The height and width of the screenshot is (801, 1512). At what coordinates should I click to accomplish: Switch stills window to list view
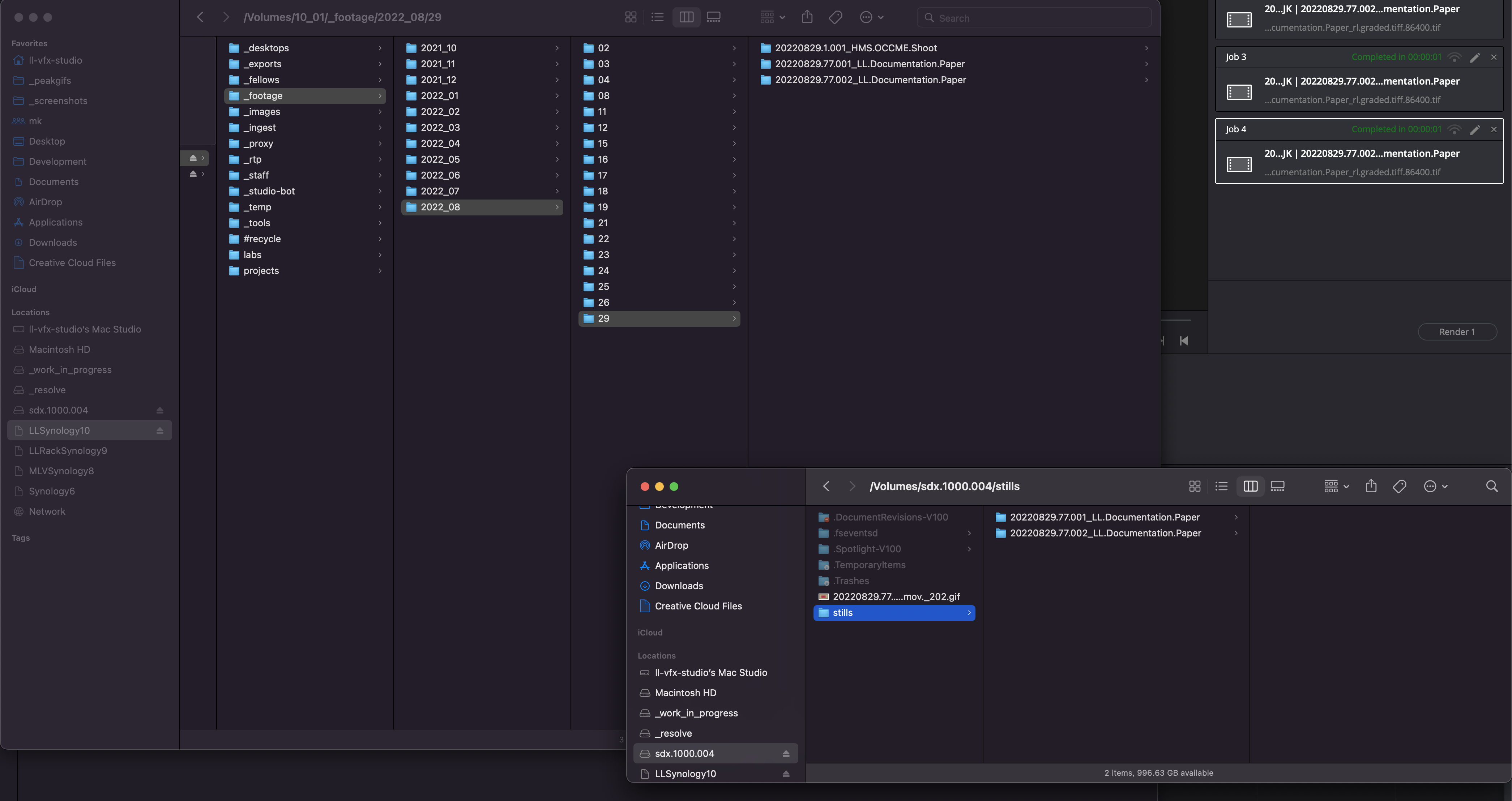(x=1221, y=486)
